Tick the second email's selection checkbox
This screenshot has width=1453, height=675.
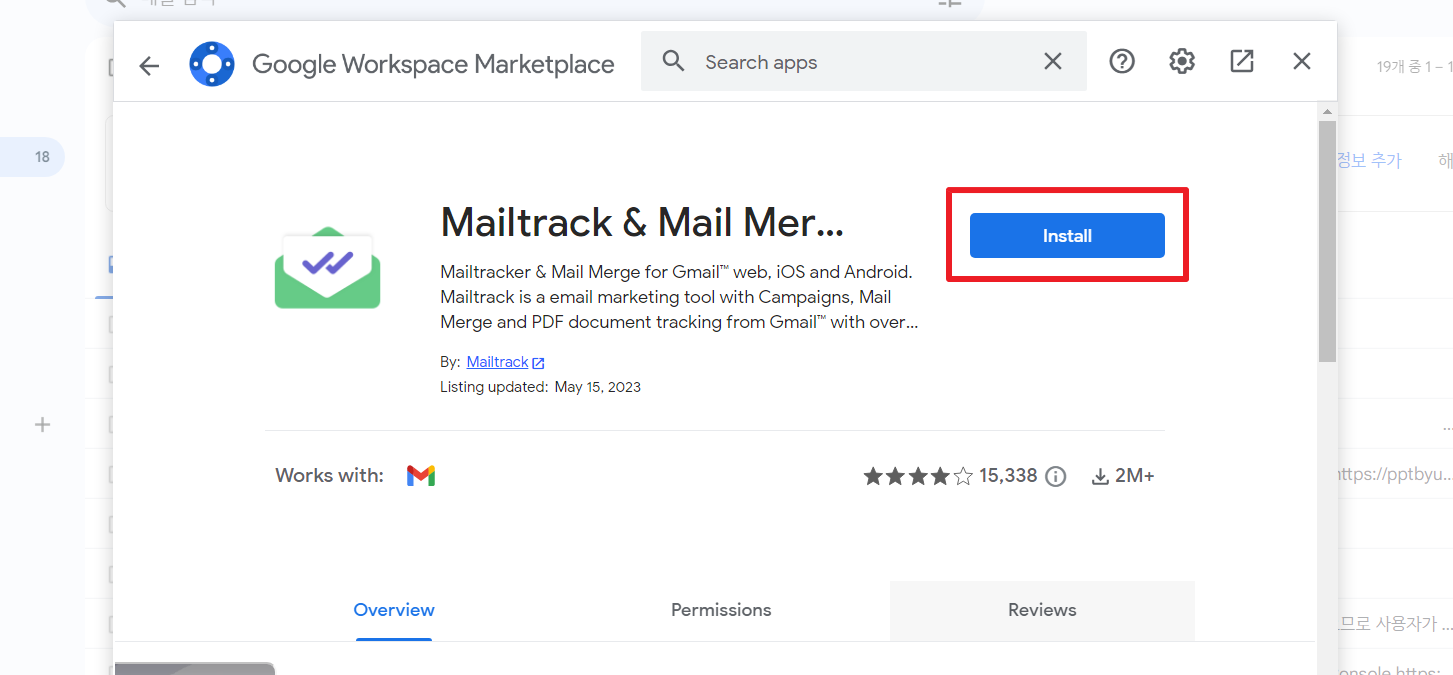point(110,373)
